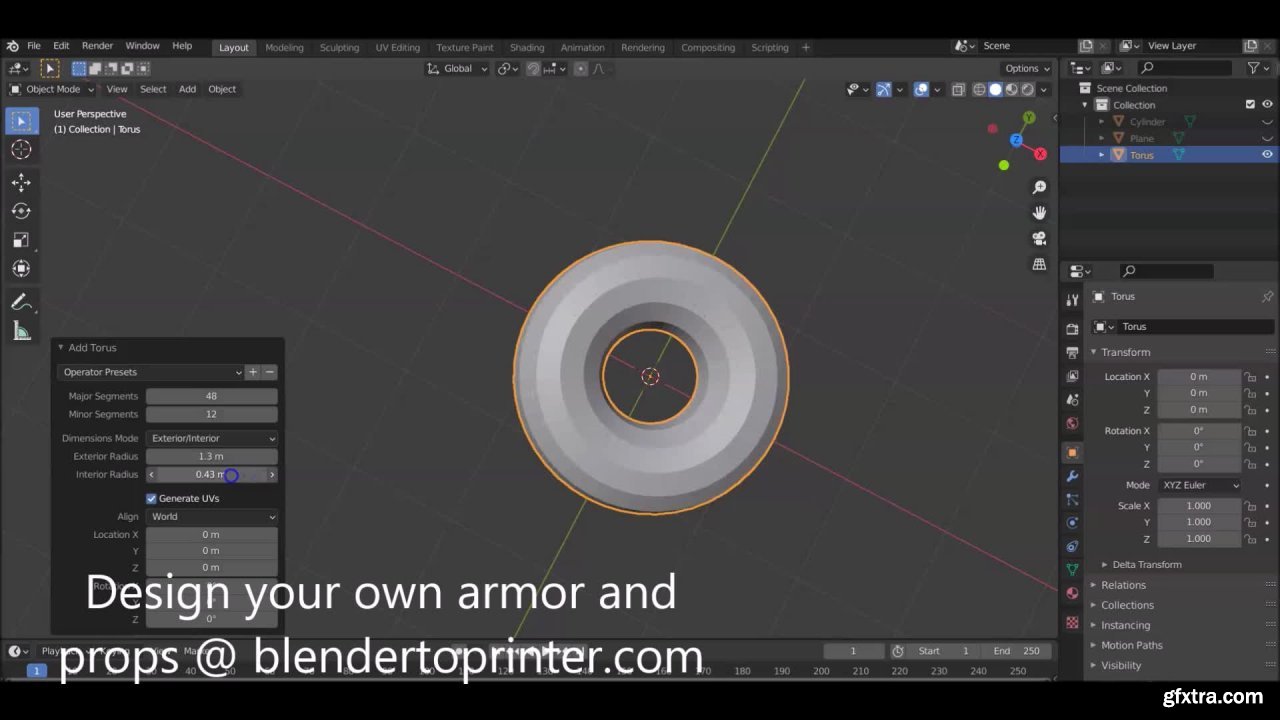Select the Rotate tool in the toolbar
Viewport: 1280px width, 720px height.
[x=21, y=211]
